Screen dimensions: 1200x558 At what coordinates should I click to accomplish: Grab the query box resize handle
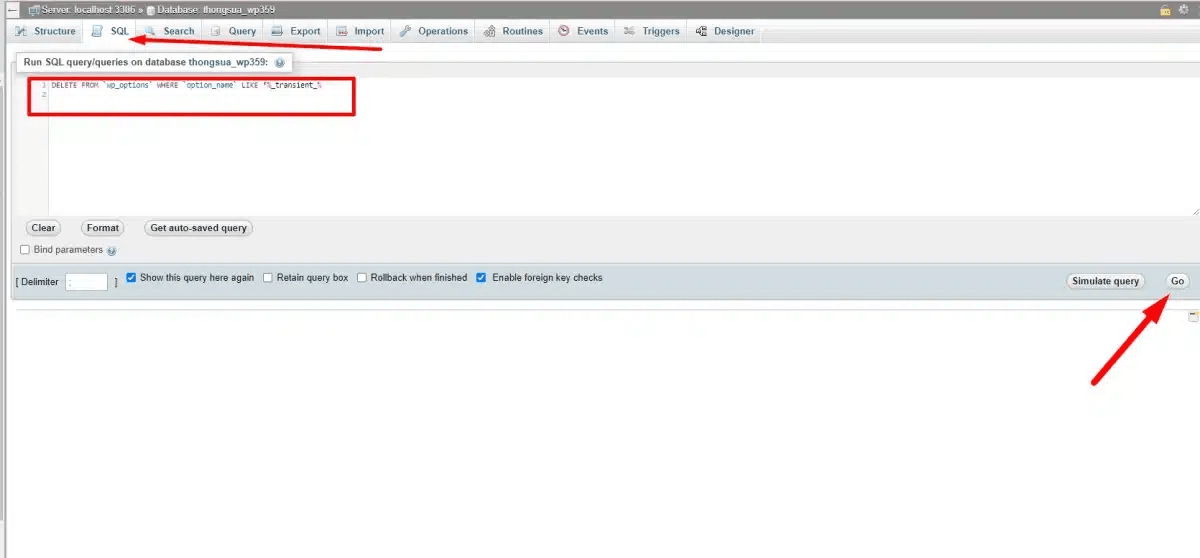point(1194,211)
